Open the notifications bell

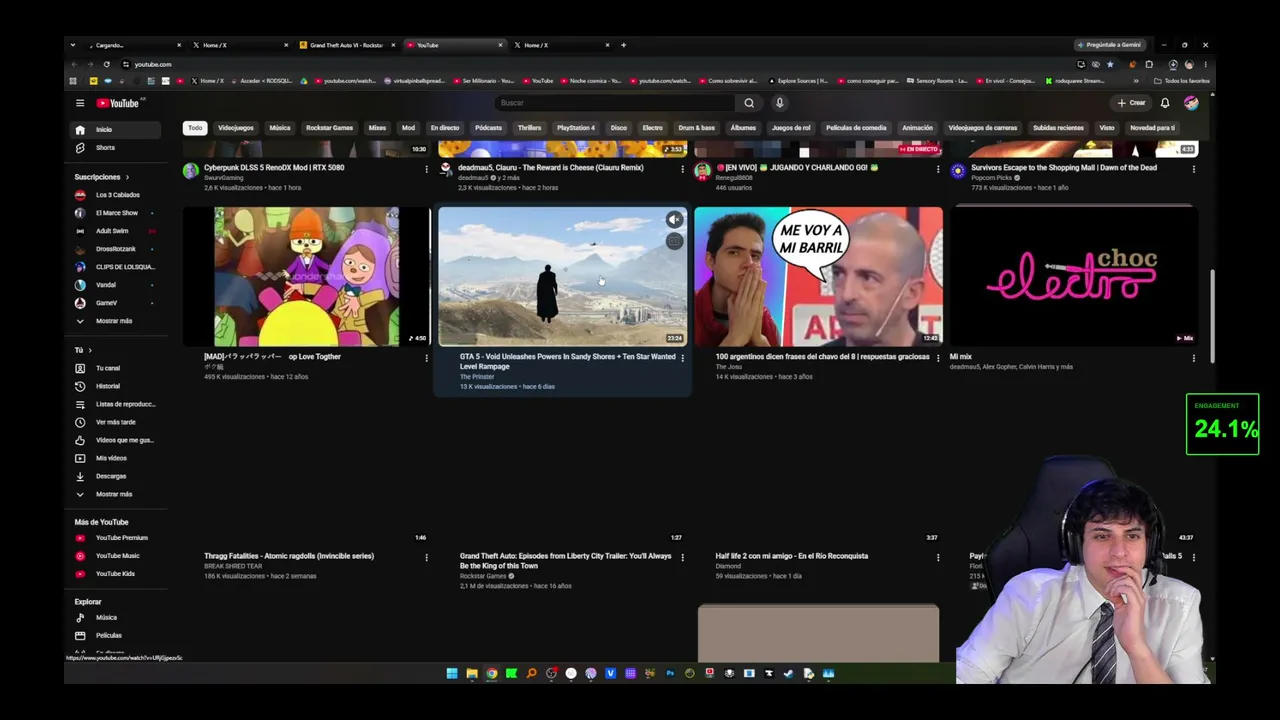click(1165, 103)
